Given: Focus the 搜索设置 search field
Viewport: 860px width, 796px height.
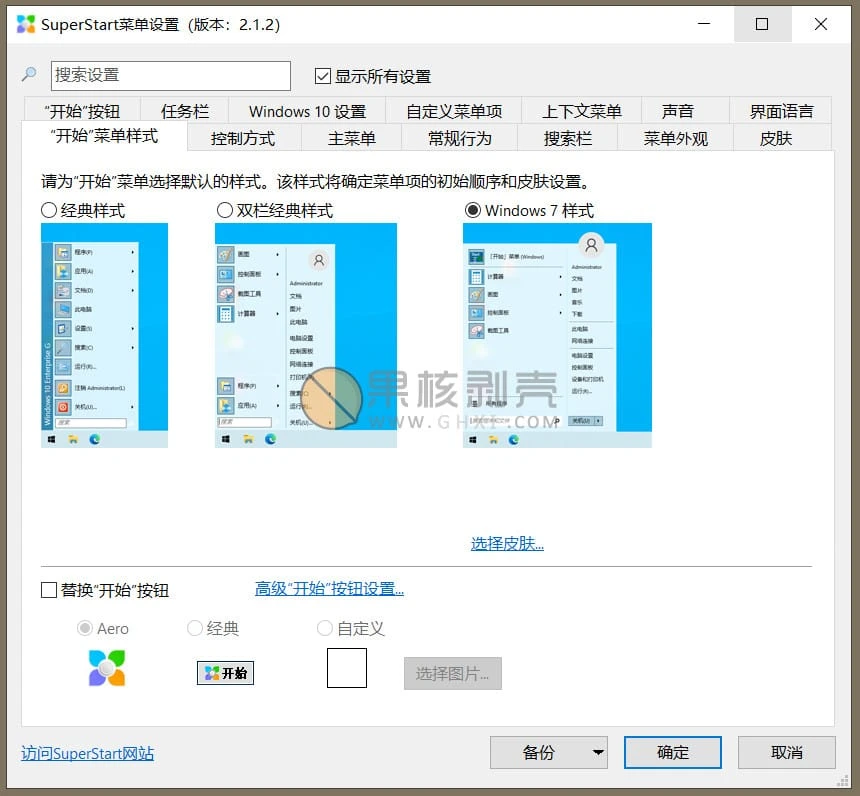Looking at the screenshot, I should coord(171,76).
